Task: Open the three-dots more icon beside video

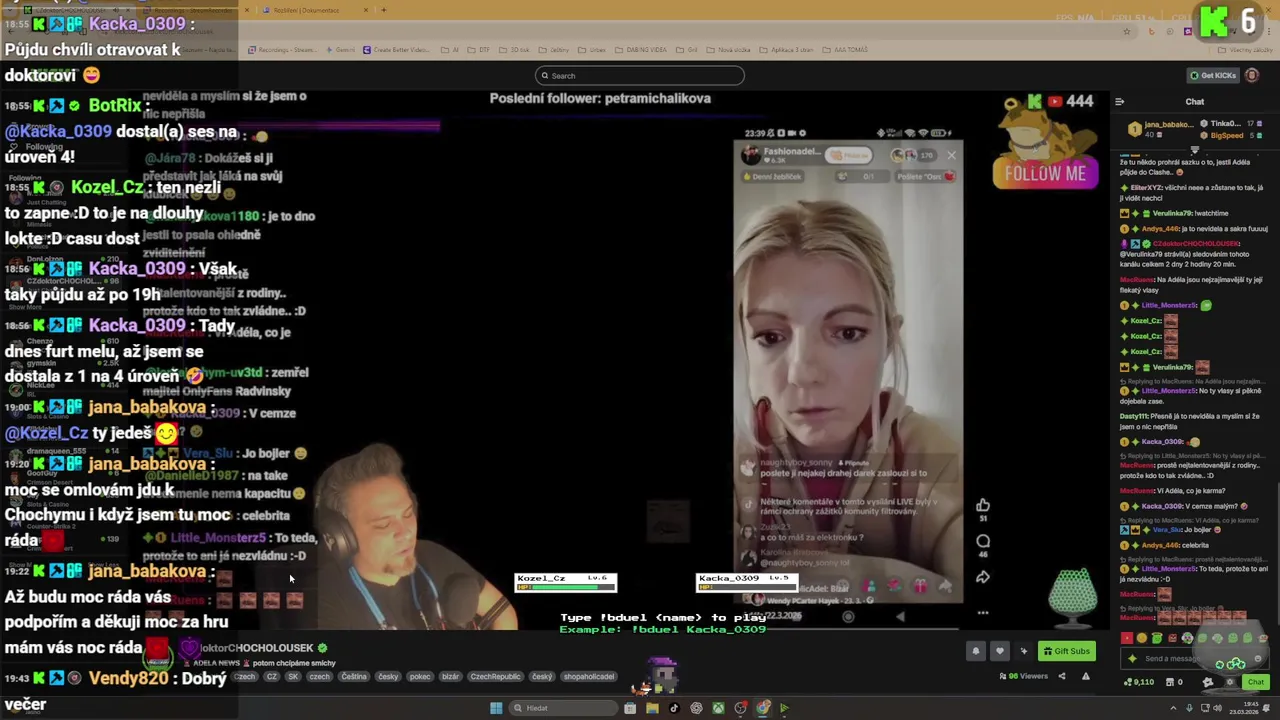Action: [x=983, y=613]
